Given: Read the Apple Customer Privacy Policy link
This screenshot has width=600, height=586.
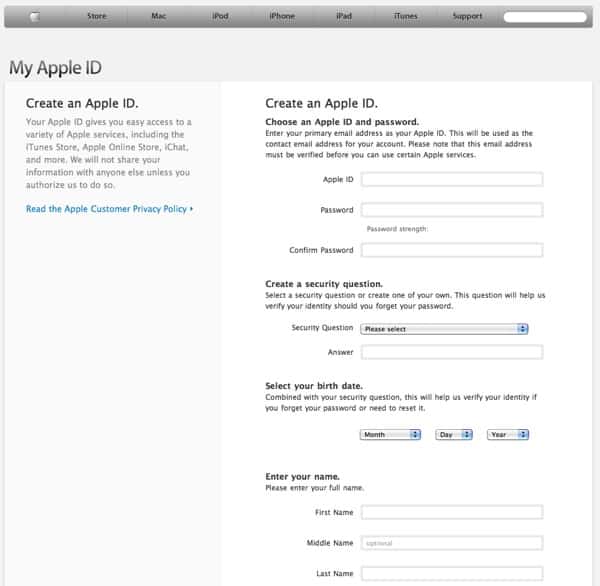Looking at the screenshot, I should [109, 209].
